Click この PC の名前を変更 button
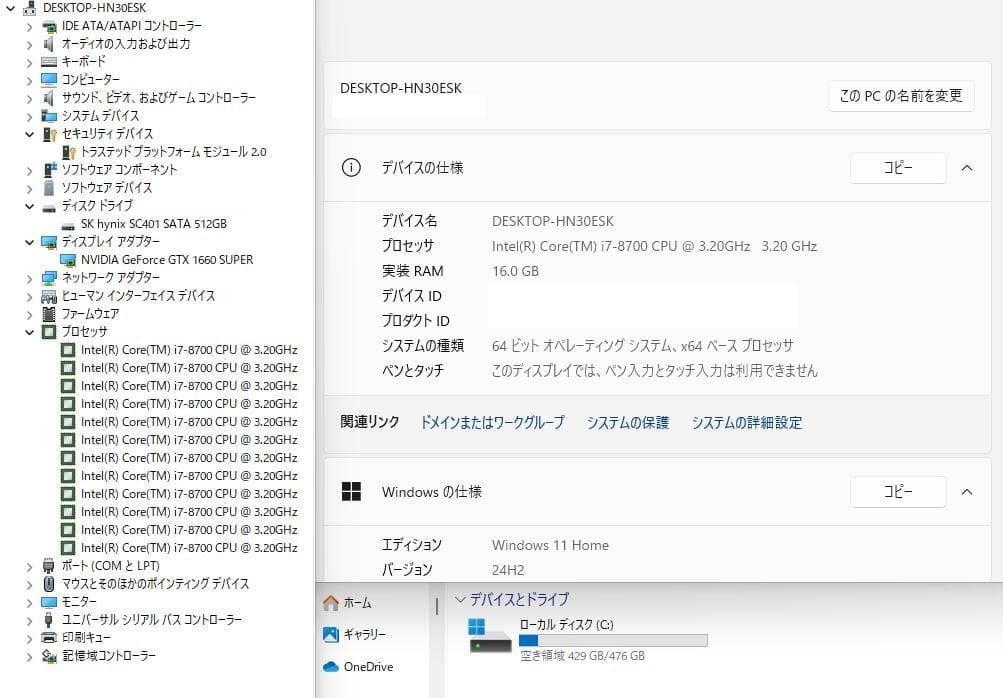The image size is (1003, 698). click(x=899, y=96)
